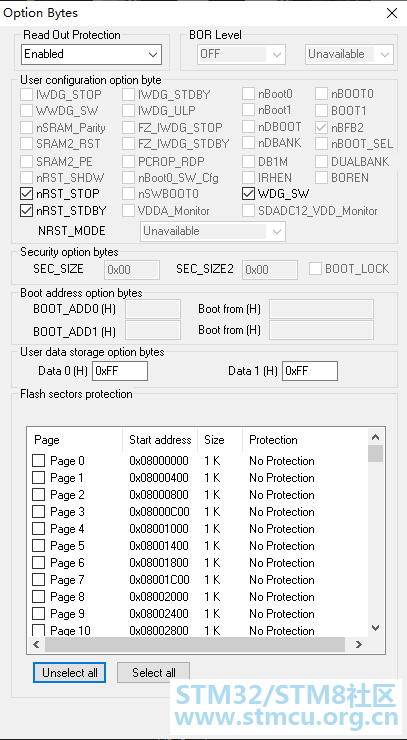This screenshot has height=740, width=407.
Task: Click the Unselect all button
Action: [69, 673]
